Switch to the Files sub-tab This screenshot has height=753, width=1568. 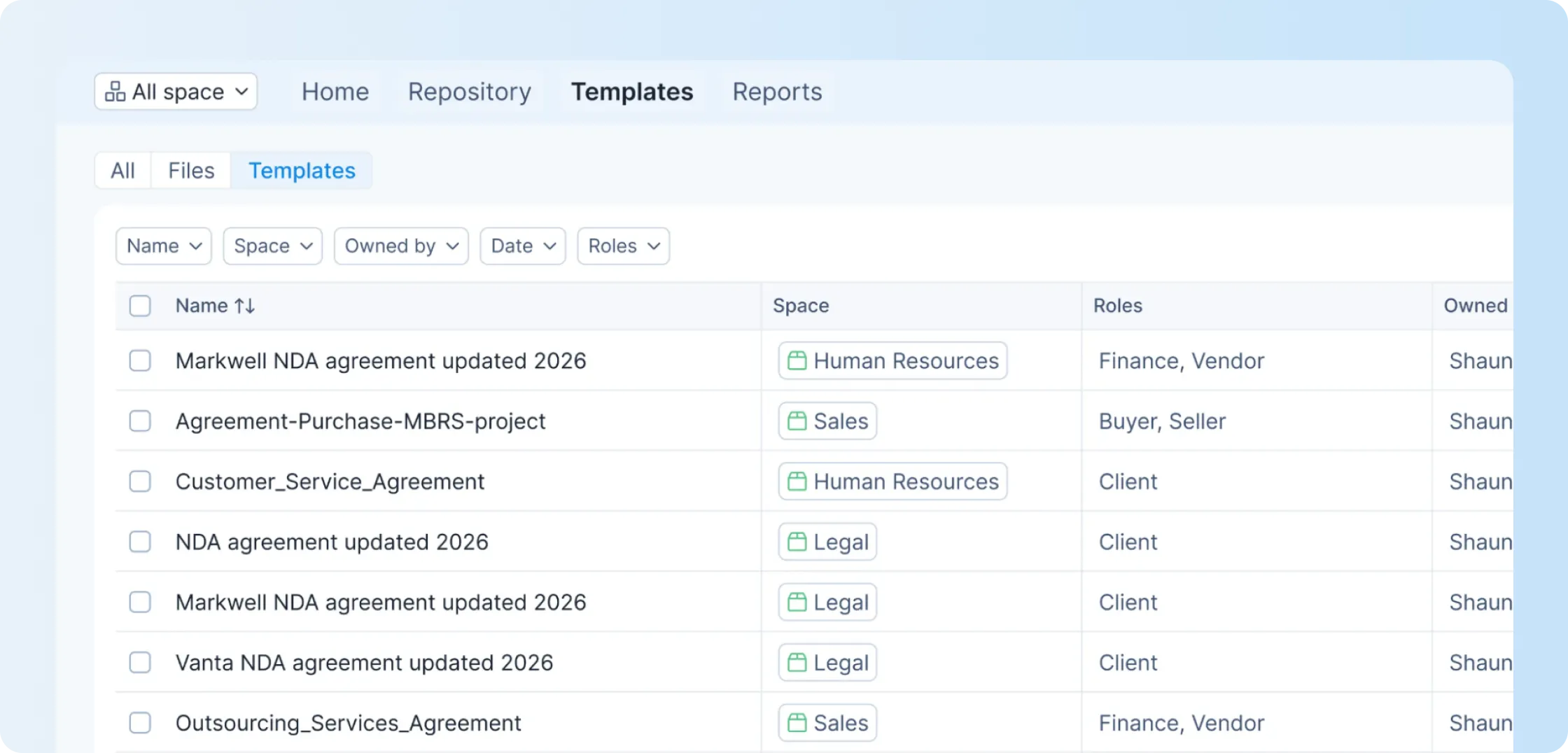pyautogui.click(x=191, y=171)
